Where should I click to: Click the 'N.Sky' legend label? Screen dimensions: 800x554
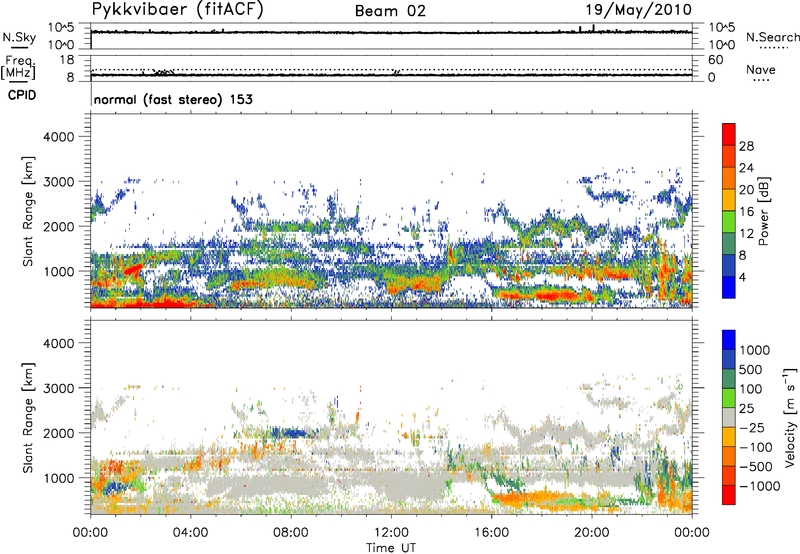[x=19, y=38]
